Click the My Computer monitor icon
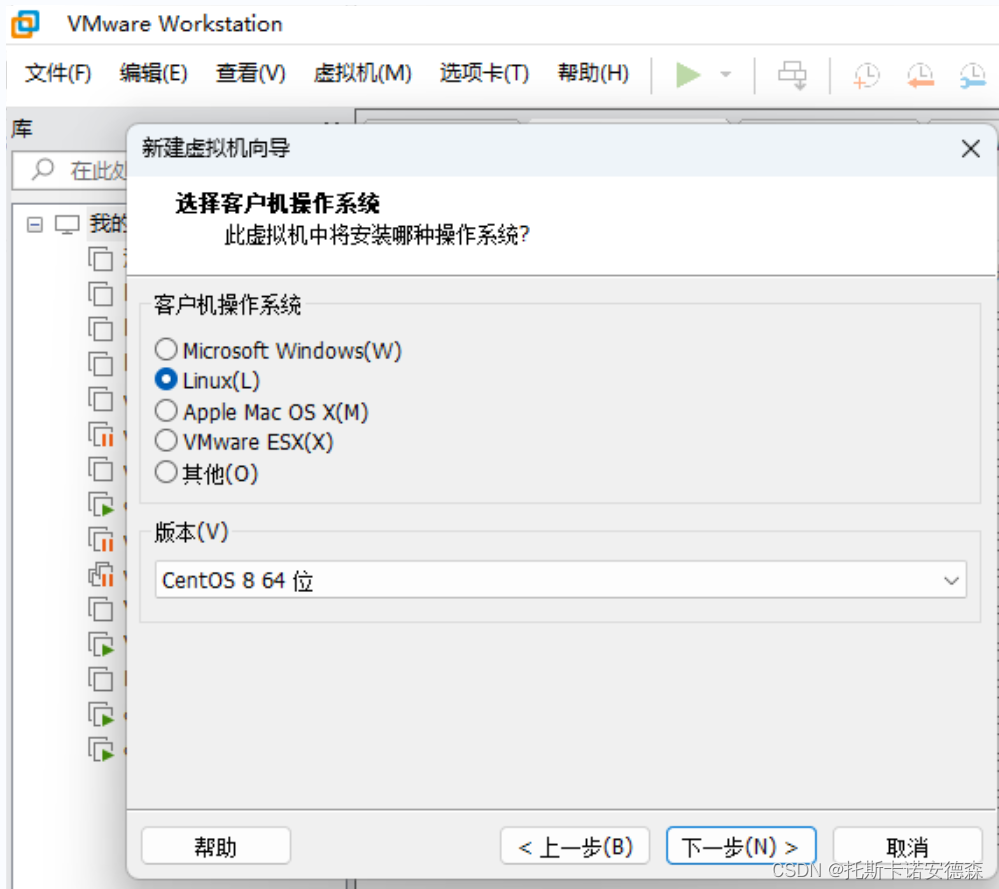Screen dimensions: 999x889 click(67, 224)
